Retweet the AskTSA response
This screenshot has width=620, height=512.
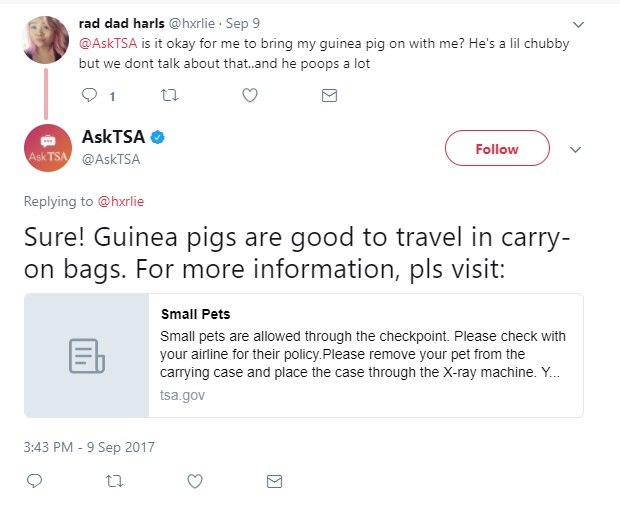click(113, 481)
